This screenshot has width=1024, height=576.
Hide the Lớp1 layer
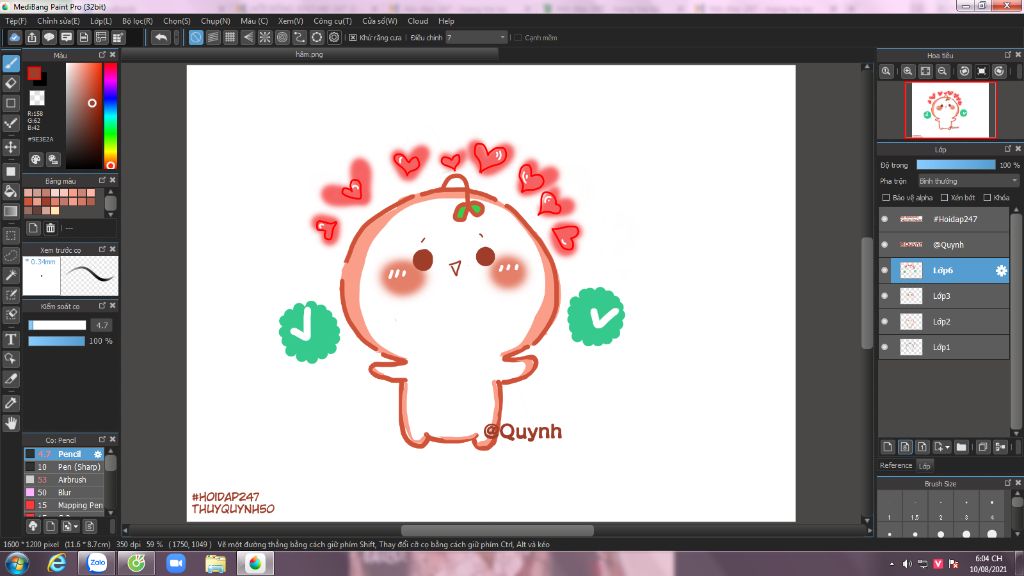click(885, 347)
